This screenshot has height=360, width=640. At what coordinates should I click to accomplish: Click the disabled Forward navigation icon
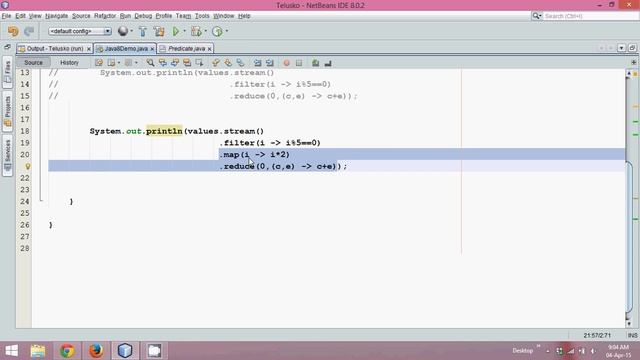(x=128, y=63)
